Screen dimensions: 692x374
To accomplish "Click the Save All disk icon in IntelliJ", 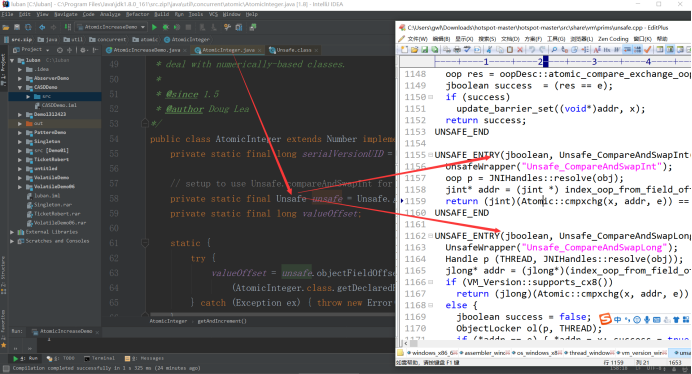I will point(17,27).
